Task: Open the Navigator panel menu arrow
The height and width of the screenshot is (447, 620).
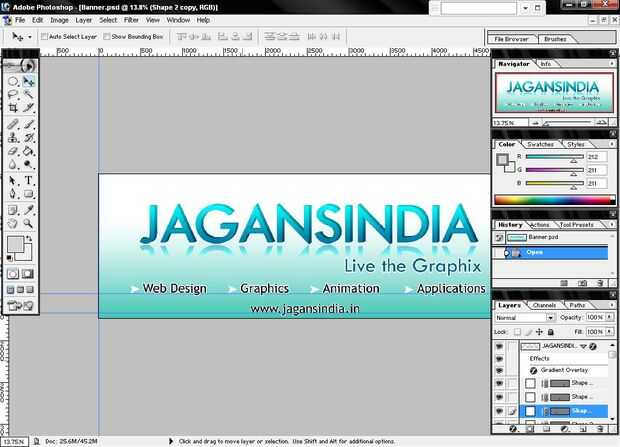Action: [x=612, y=63]
